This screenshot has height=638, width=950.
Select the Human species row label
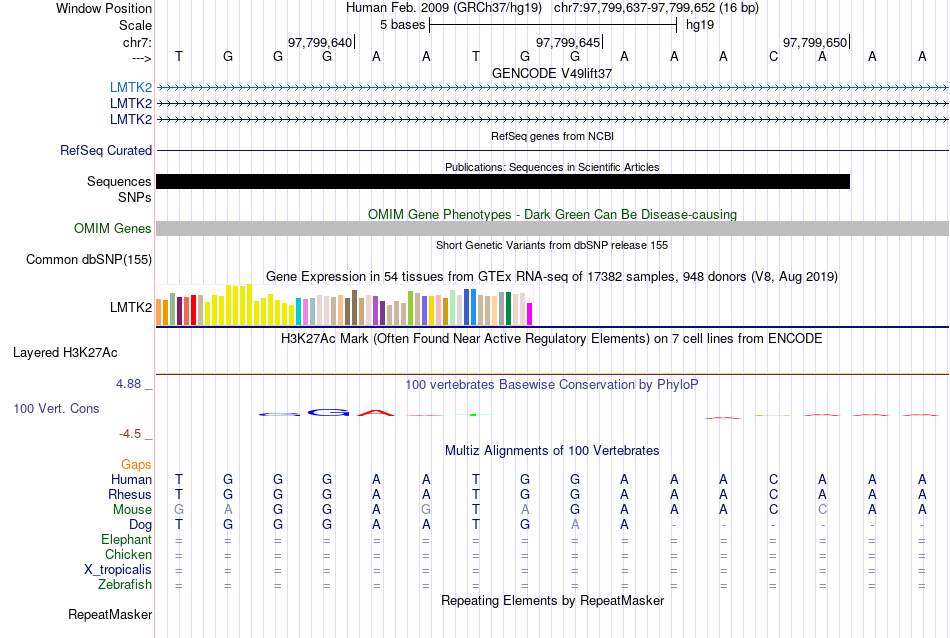pos(131,479)
